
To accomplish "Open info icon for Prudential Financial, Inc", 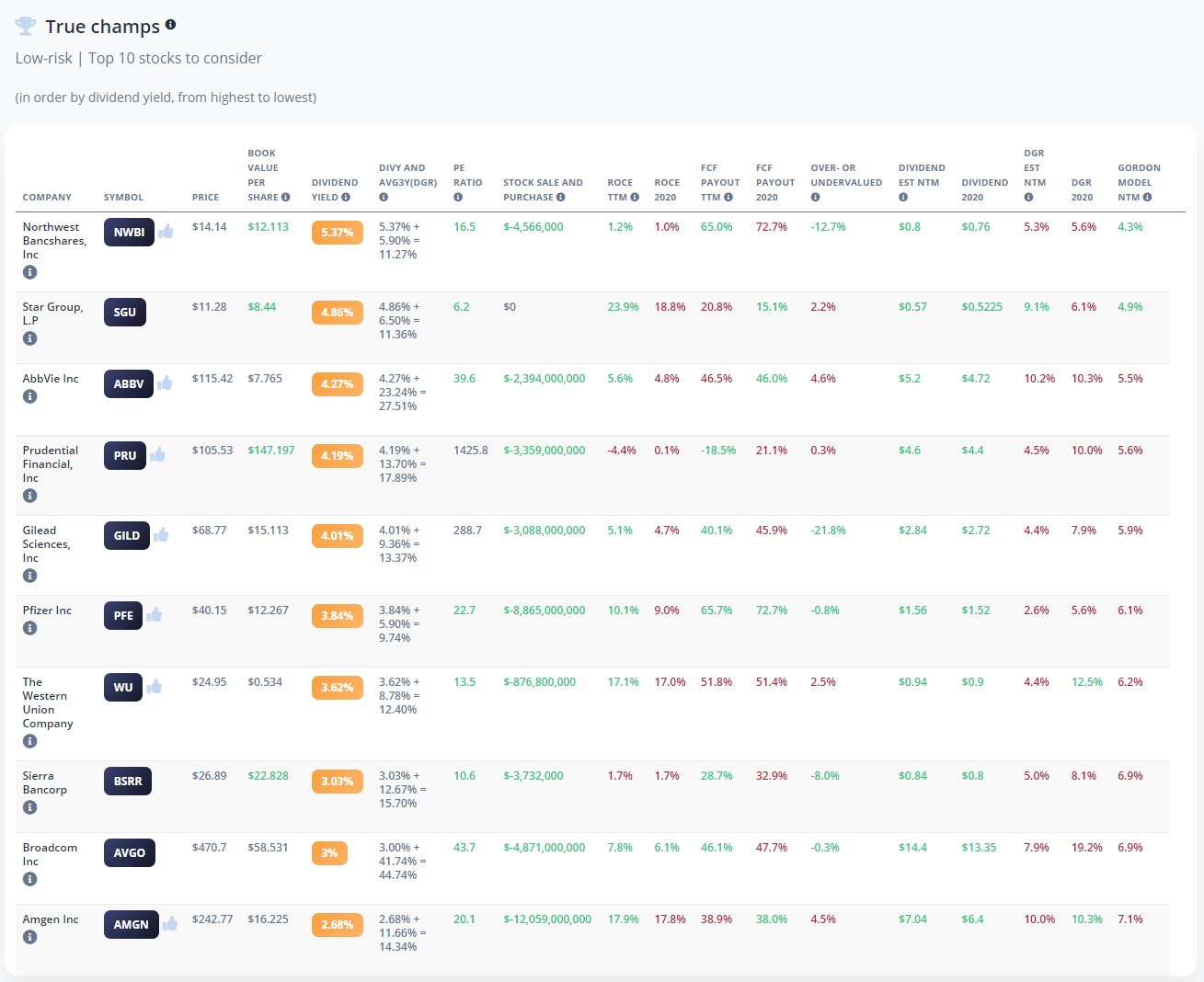I will coord(30,496).
